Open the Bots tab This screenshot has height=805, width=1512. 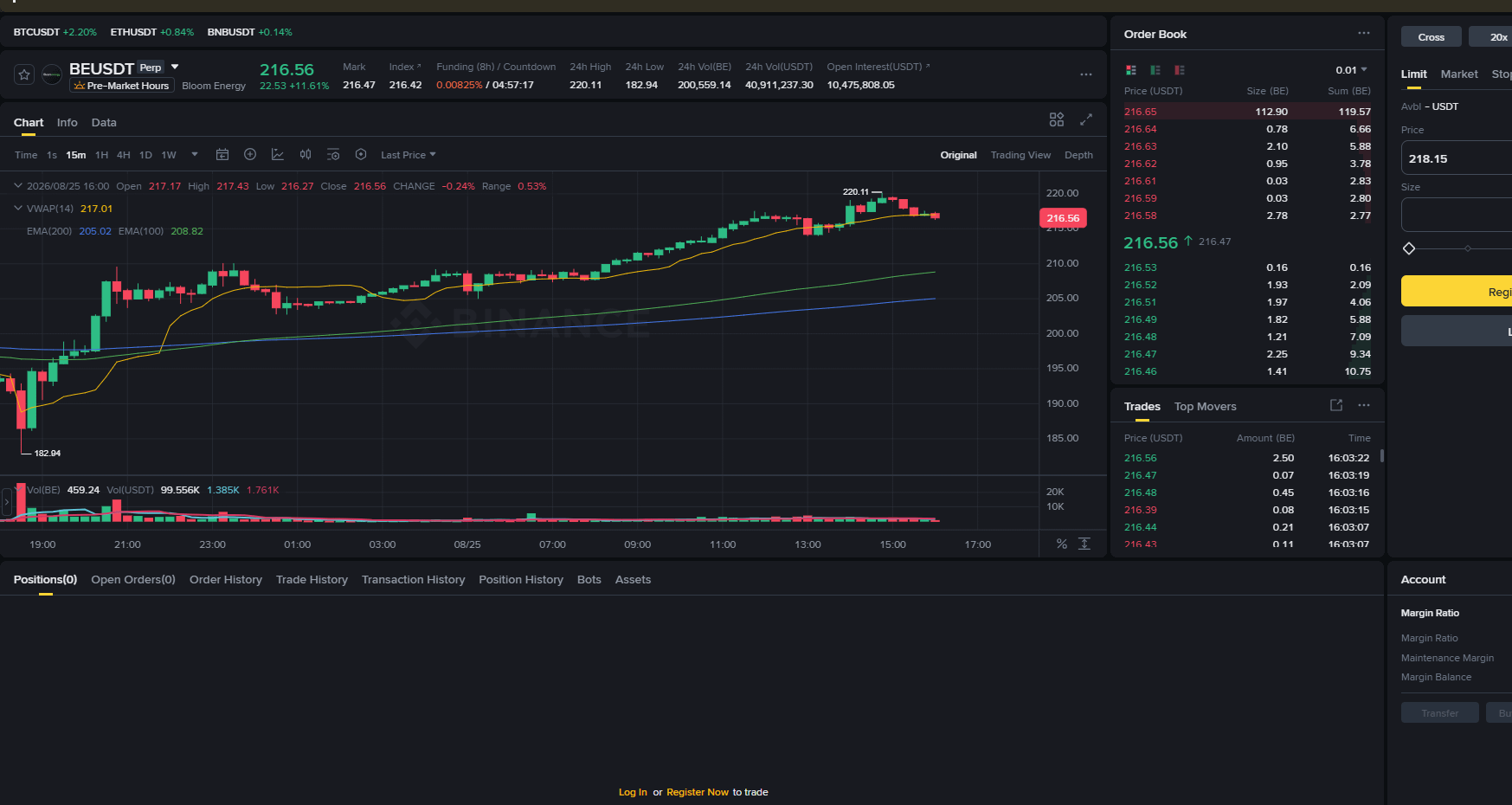coord(589,579)
